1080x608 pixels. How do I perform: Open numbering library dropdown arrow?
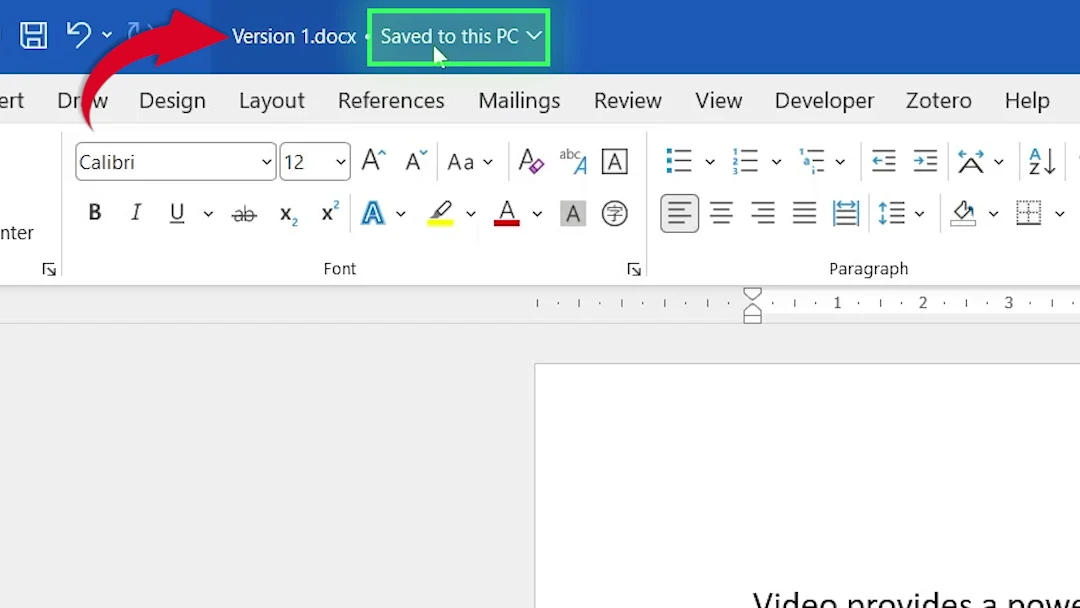click(776, 163)
